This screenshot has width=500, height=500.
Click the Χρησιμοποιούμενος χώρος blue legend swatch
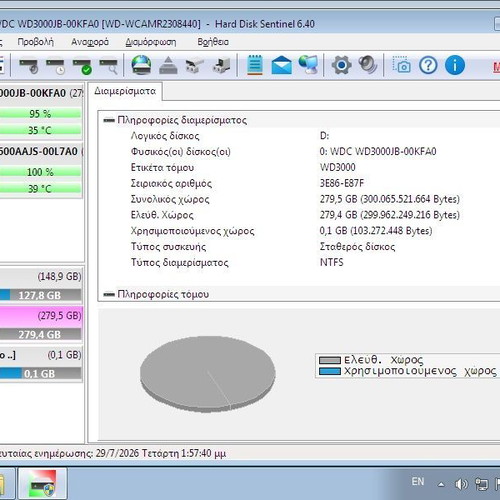click(x=330, y=371)
